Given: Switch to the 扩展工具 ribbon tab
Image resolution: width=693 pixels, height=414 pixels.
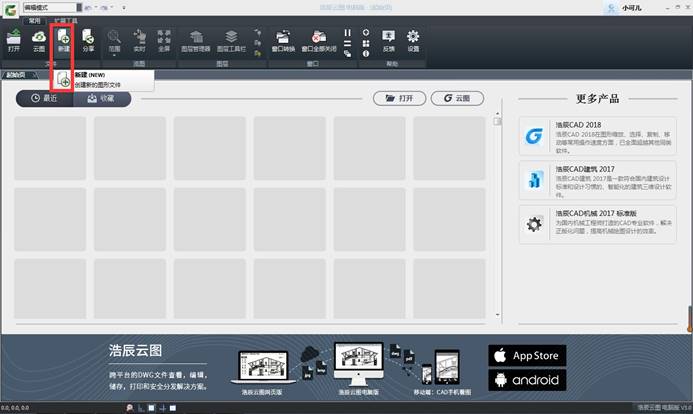Looking at the screenshot, I should (65, 19).
